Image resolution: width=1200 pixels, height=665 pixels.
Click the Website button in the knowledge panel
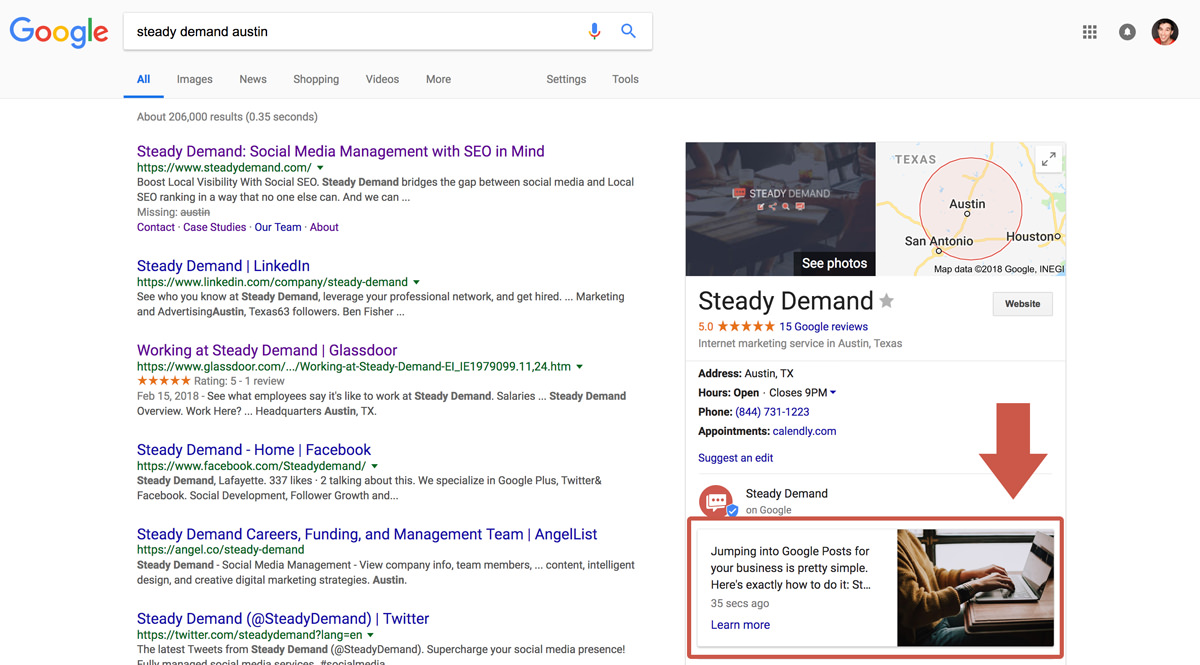pyautogui.click(x=1022, y=303)
